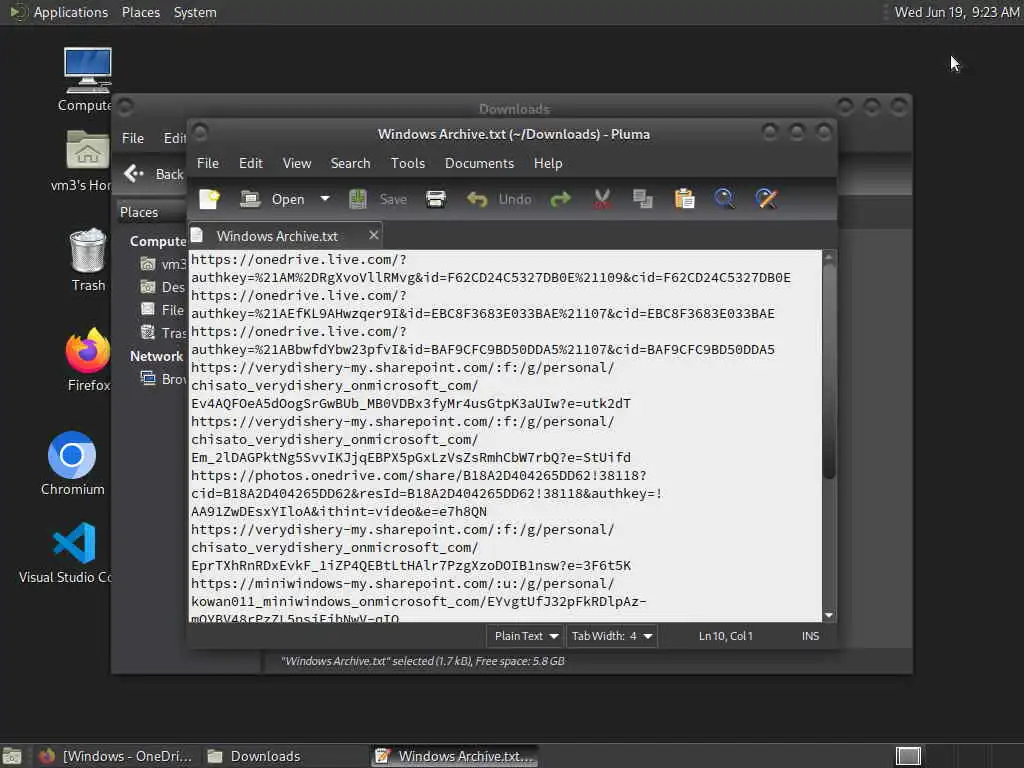This screenshot has height=768, width=1024.
Task: Open the Trash desktop icon
Action: click(88, 259)
